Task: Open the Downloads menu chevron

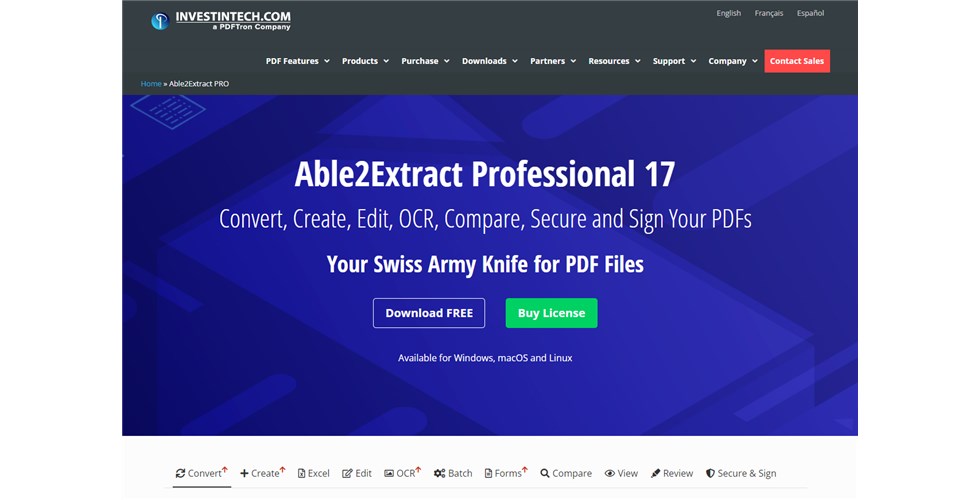Action: 515,61
